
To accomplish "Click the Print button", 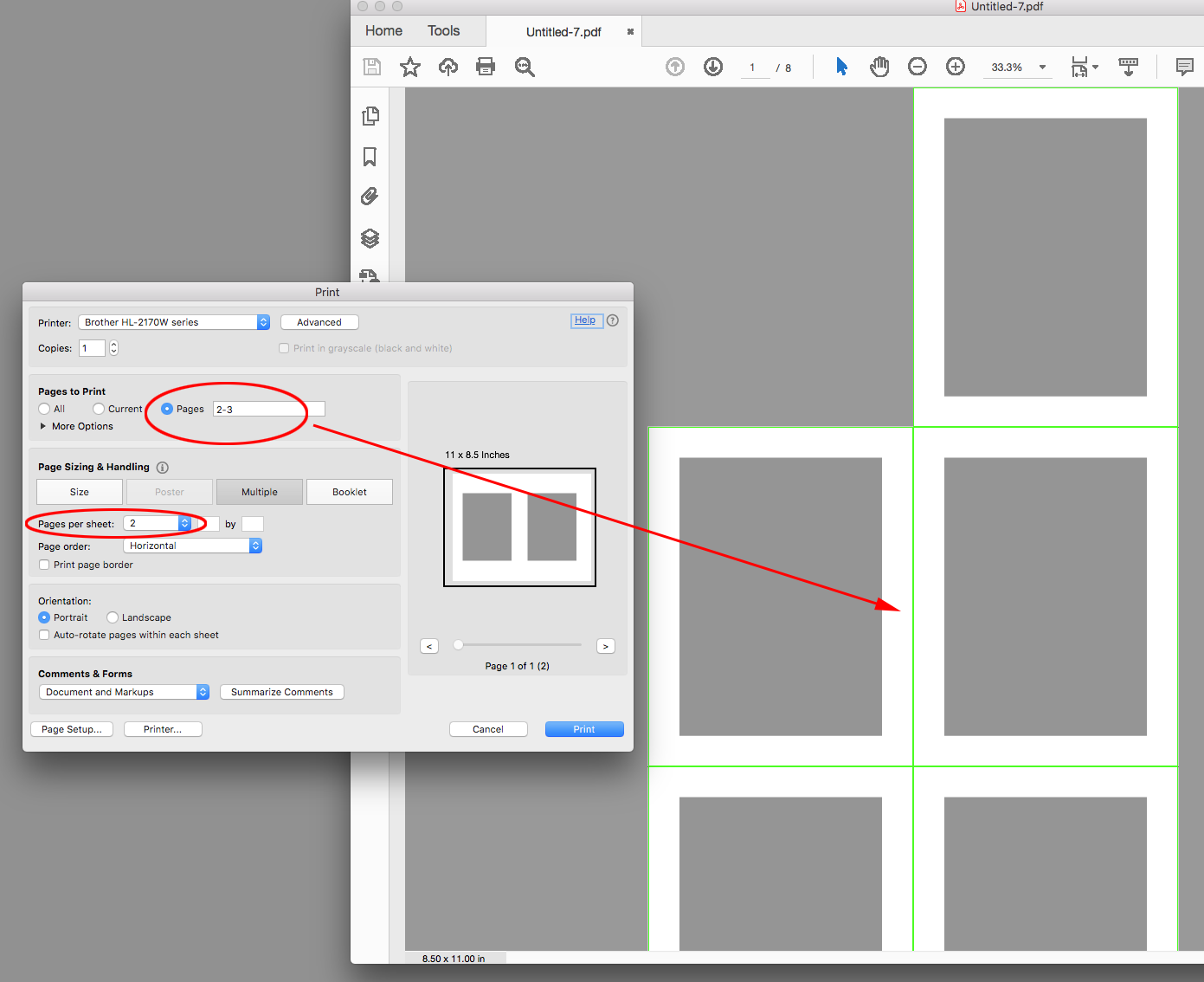I will [583, 728].
